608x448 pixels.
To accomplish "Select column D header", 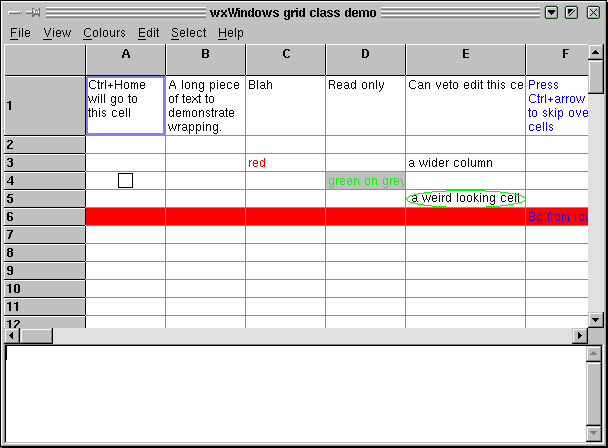I will click(x=366, y=60).
